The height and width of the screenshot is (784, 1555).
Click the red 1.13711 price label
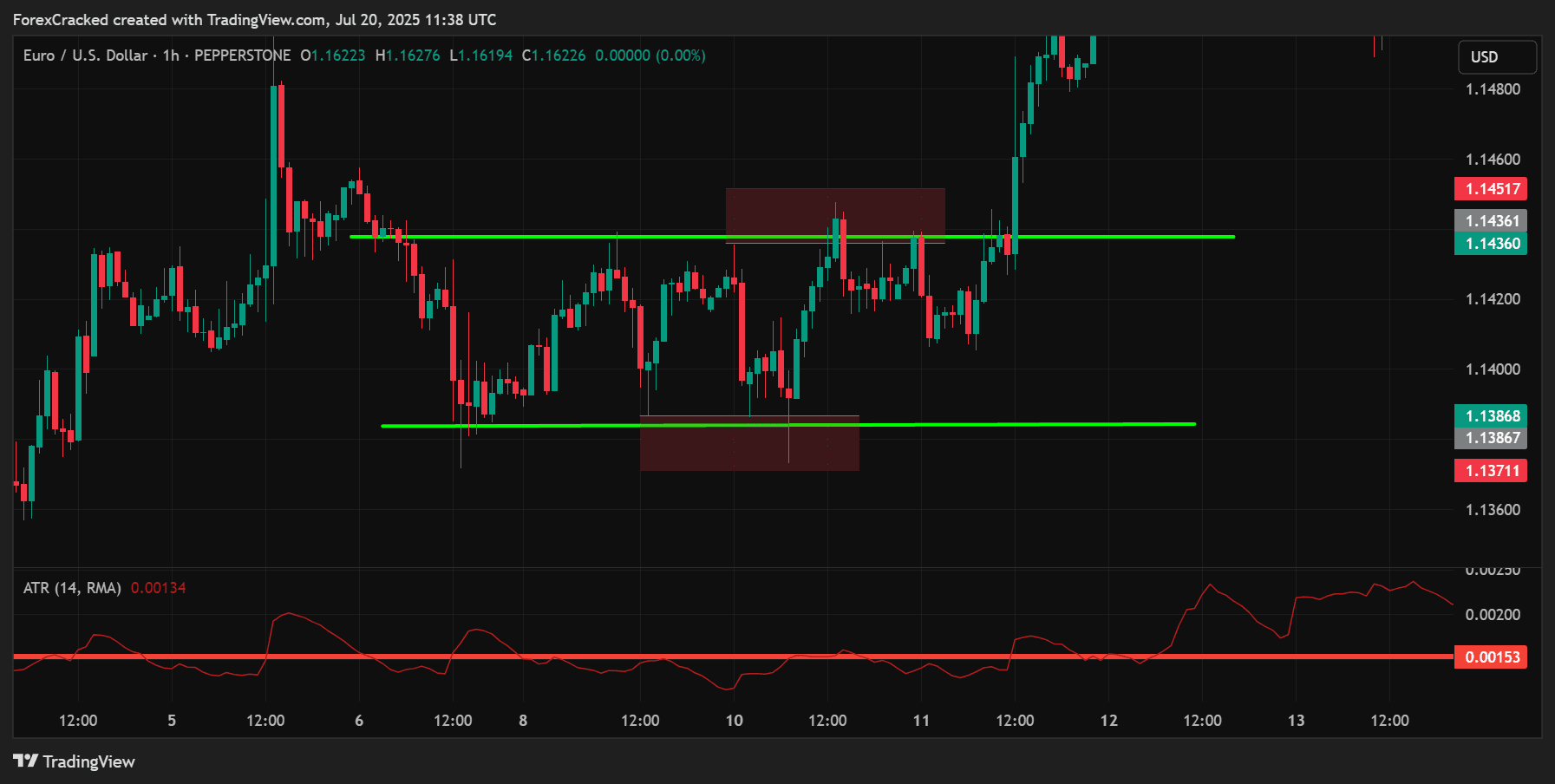(x=1491, y=471)
